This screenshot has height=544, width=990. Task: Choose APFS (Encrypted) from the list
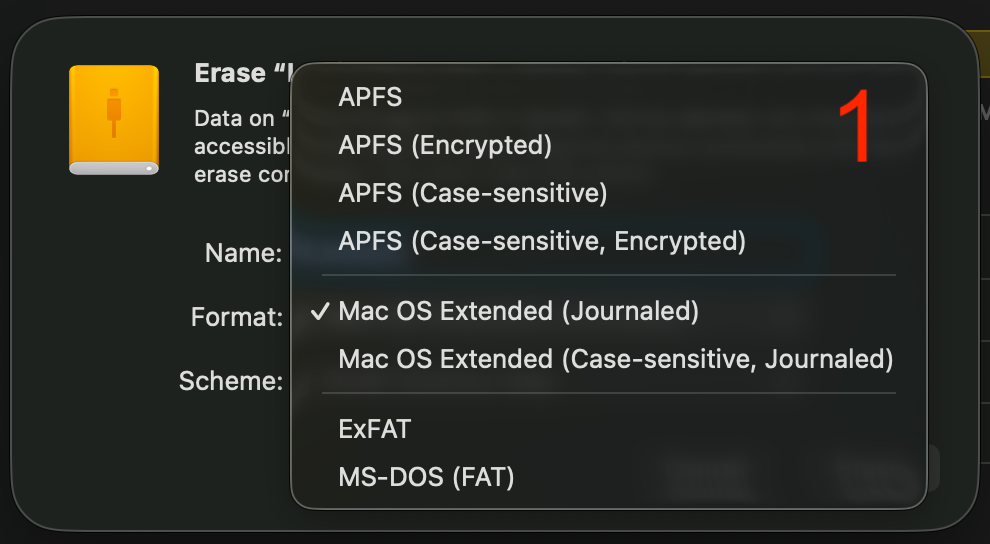point(445,145)
